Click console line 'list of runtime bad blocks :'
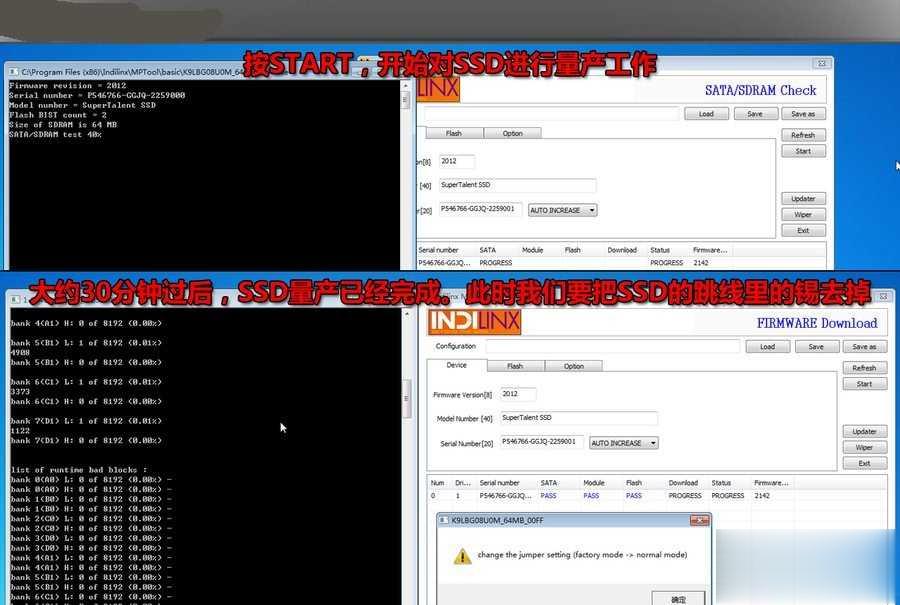The image size is (900, 605). coord(79,470)
